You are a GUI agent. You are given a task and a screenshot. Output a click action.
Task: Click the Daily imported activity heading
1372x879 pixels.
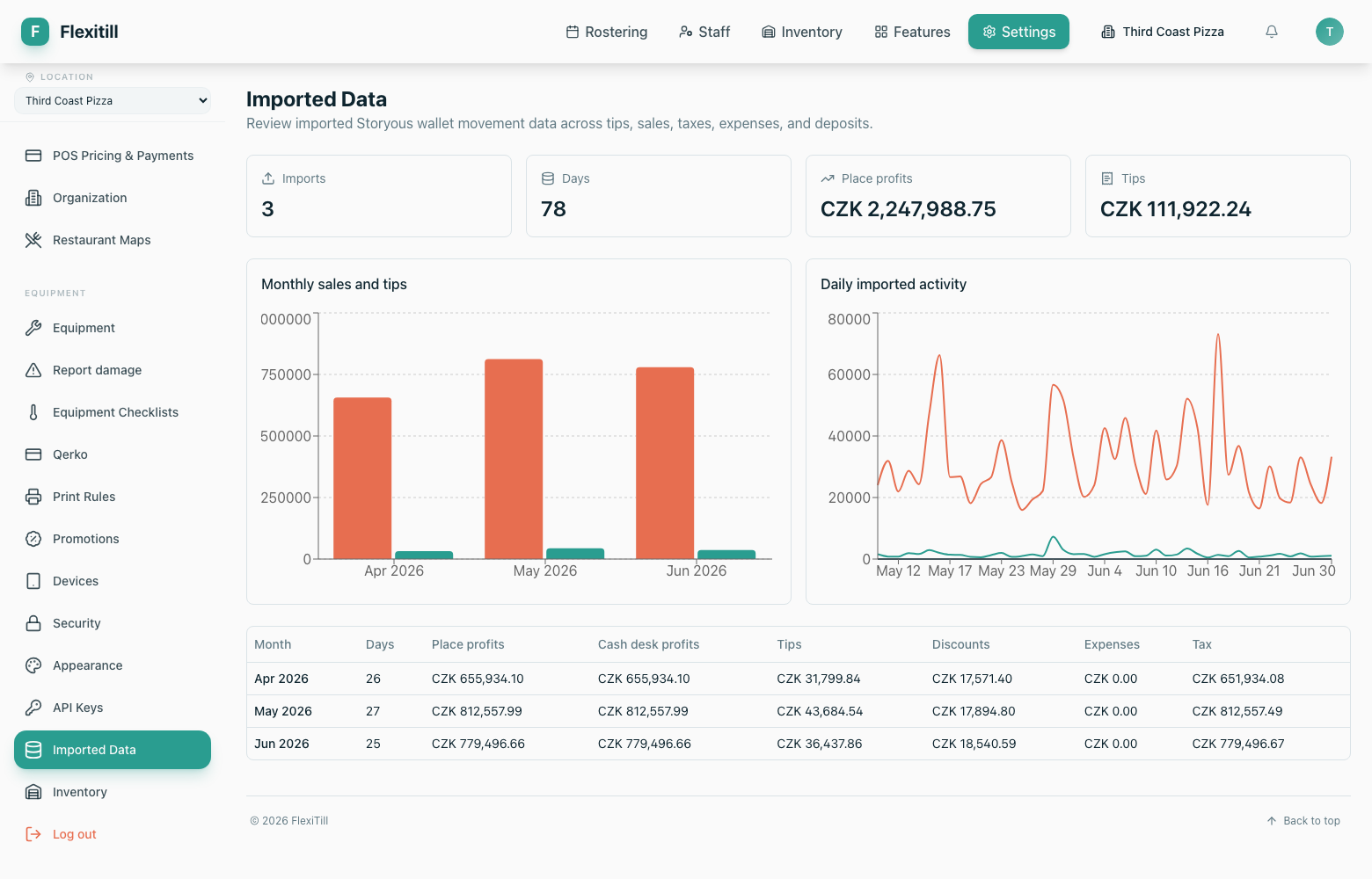pyautogui.click(x=894, y=284)
